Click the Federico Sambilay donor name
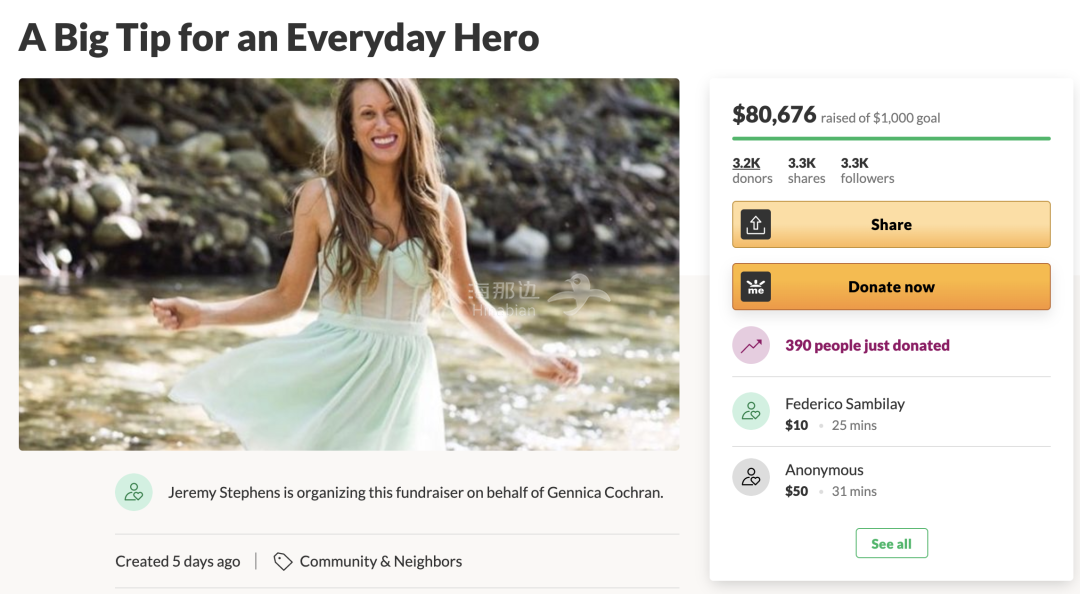 point(845,404)
